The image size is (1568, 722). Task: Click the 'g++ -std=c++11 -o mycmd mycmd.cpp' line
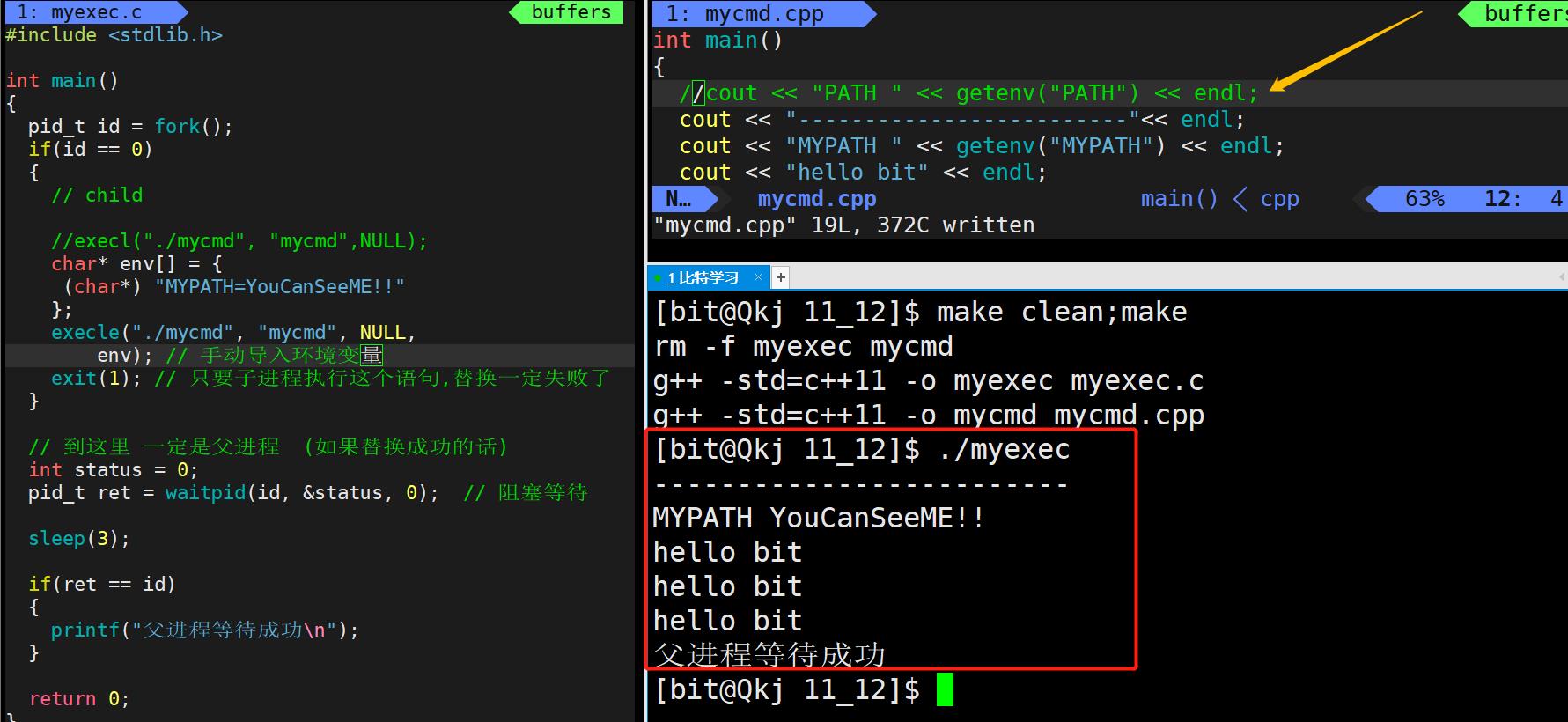(x=929, y=416)
